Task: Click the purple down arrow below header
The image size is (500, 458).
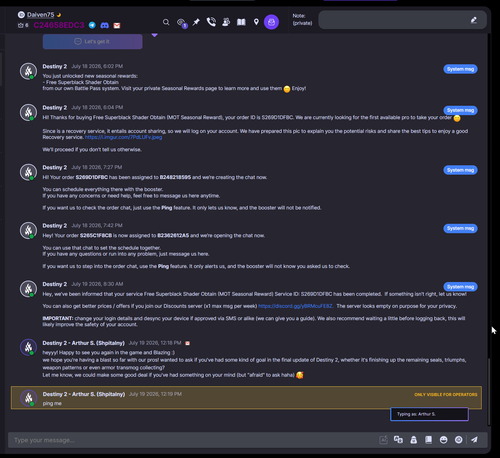Action: click(x=154, y=35)
